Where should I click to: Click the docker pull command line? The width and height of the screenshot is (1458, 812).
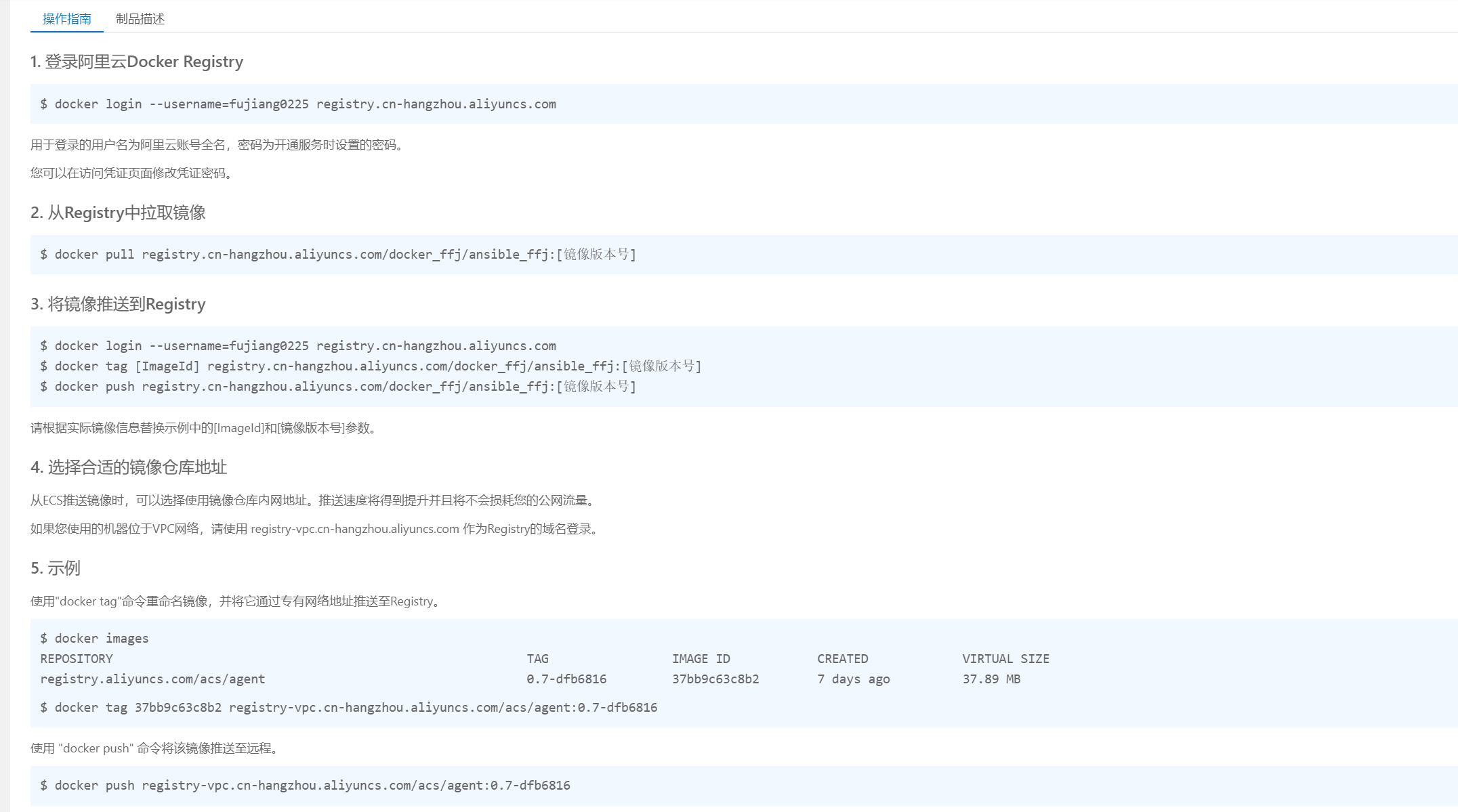point(338,255)
